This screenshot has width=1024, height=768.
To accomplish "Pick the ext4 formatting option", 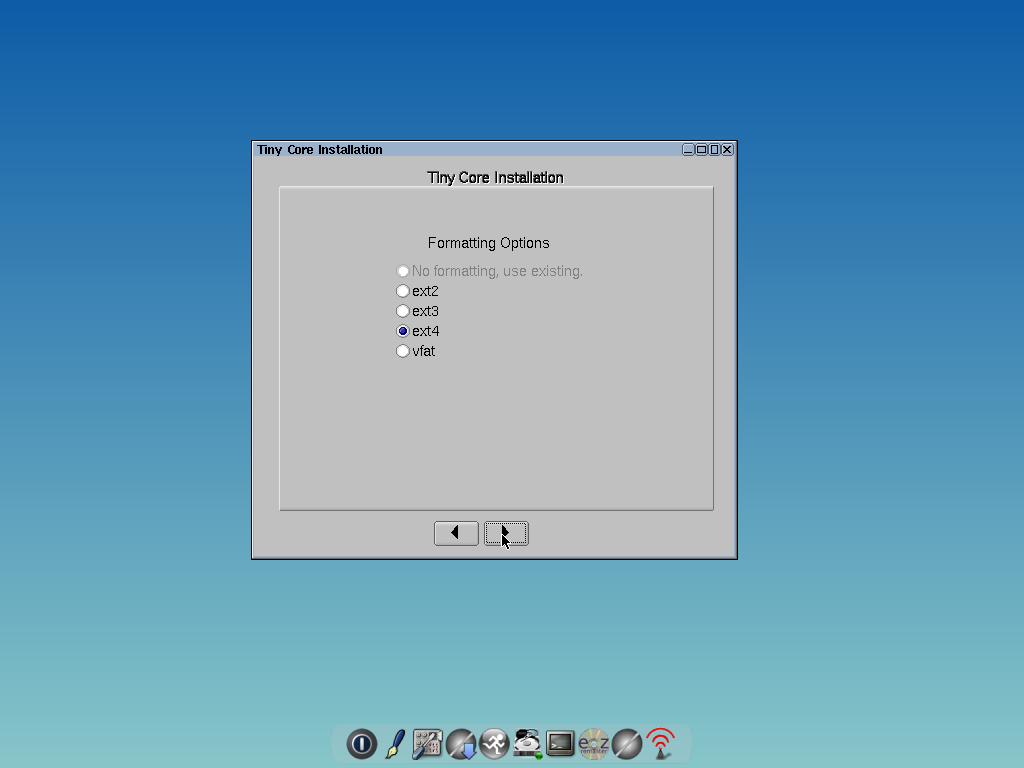I will [403, 331].
